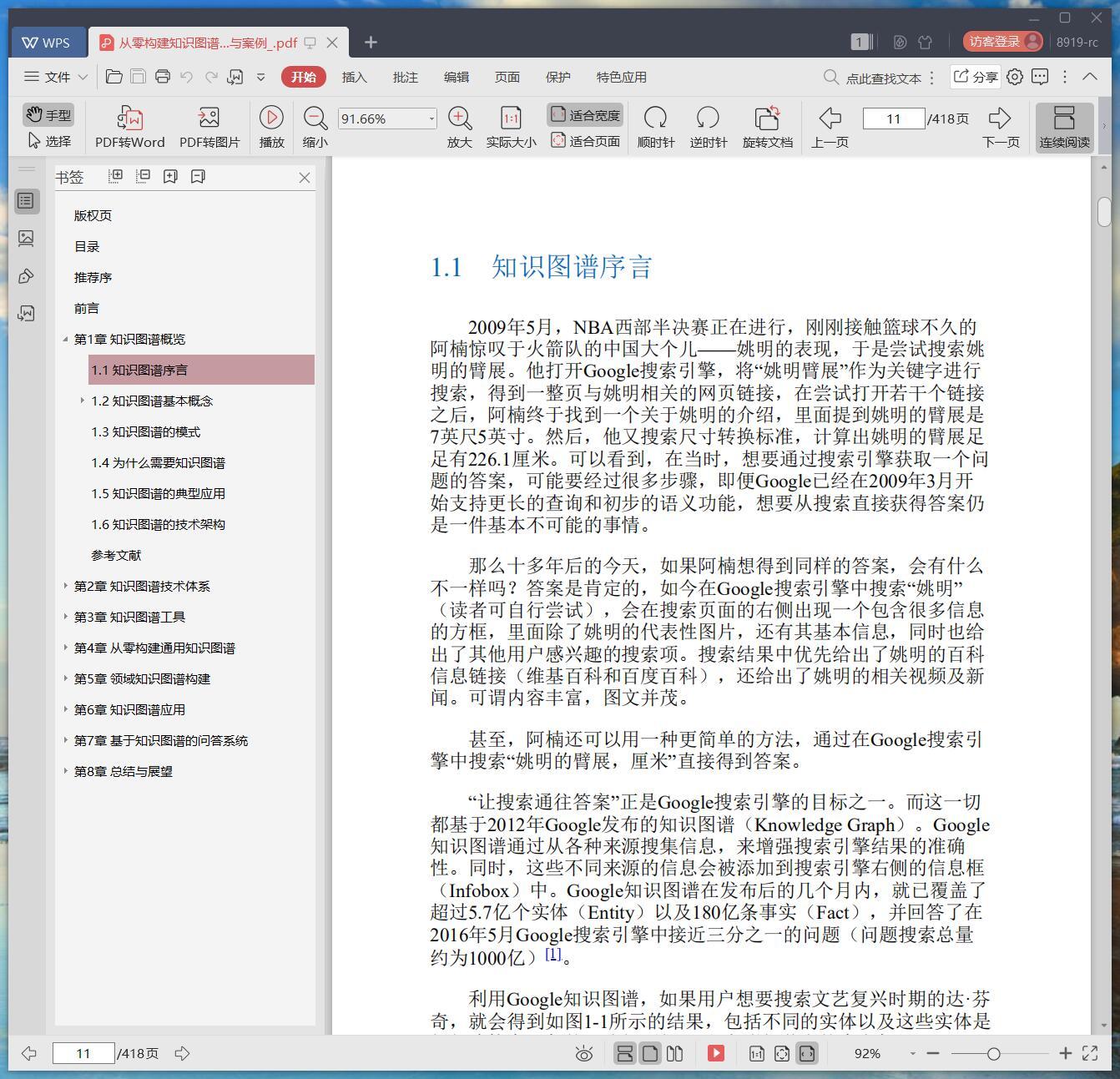
Task: Click the eye-protection mode icon in status bar
Action: coord(584,1053)
